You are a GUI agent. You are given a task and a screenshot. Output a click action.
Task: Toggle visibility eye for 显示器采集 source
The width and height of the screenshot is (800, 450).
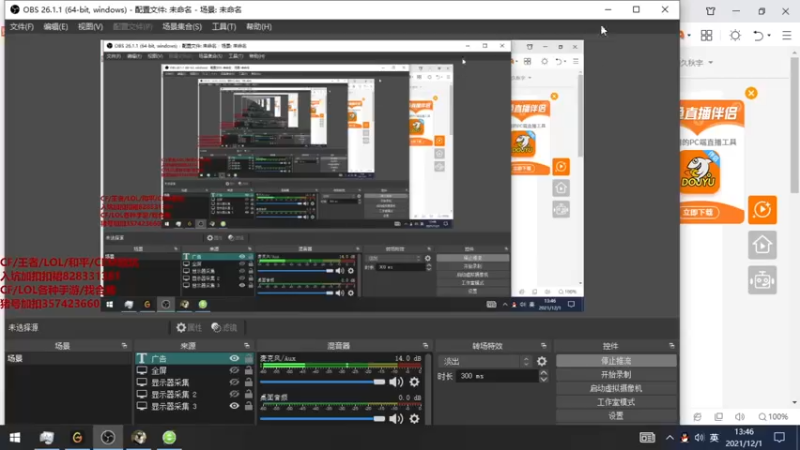pyautogui.click(x=234, y=382)
